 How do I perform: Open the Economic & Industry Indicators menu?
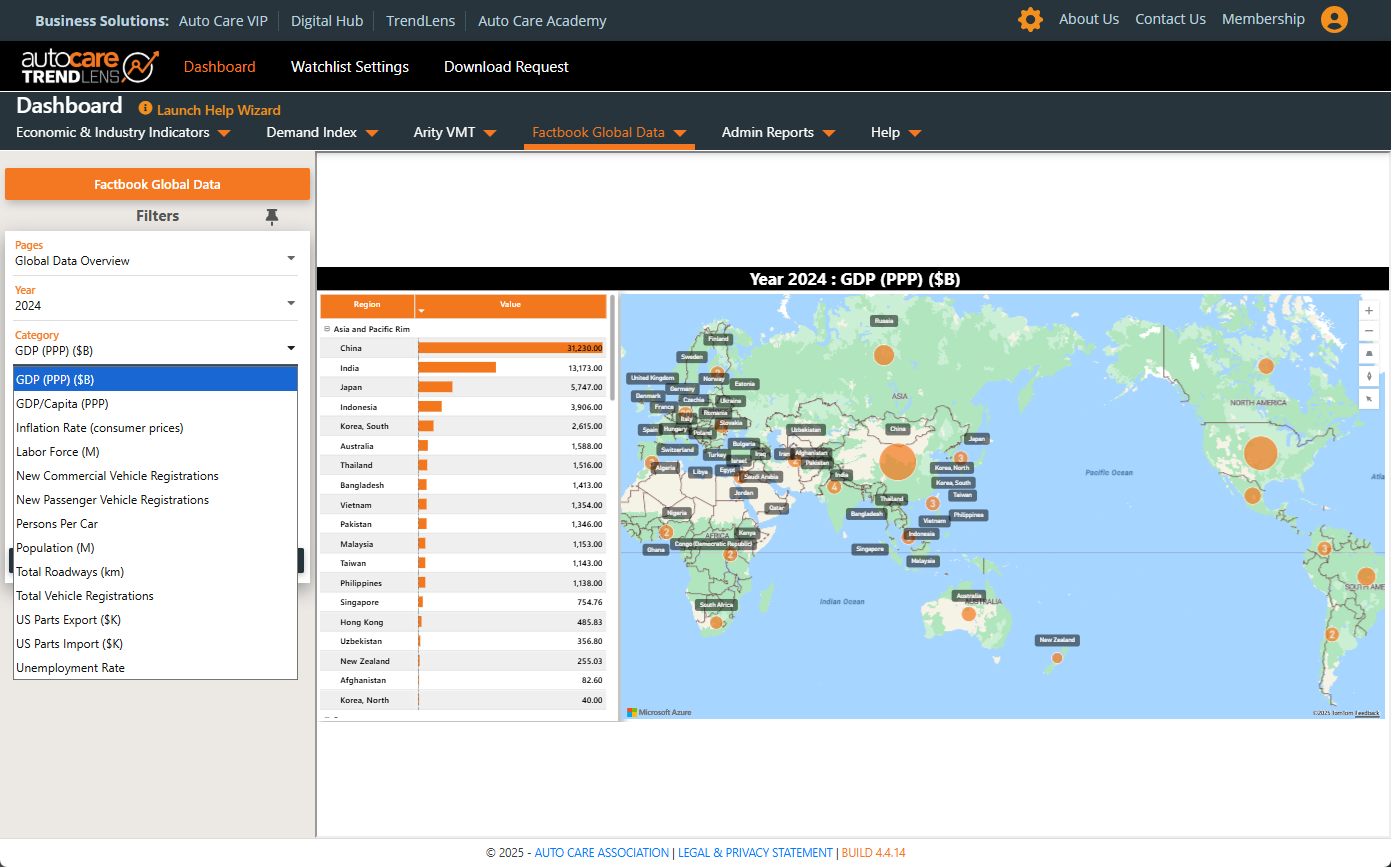click(123, 133)
